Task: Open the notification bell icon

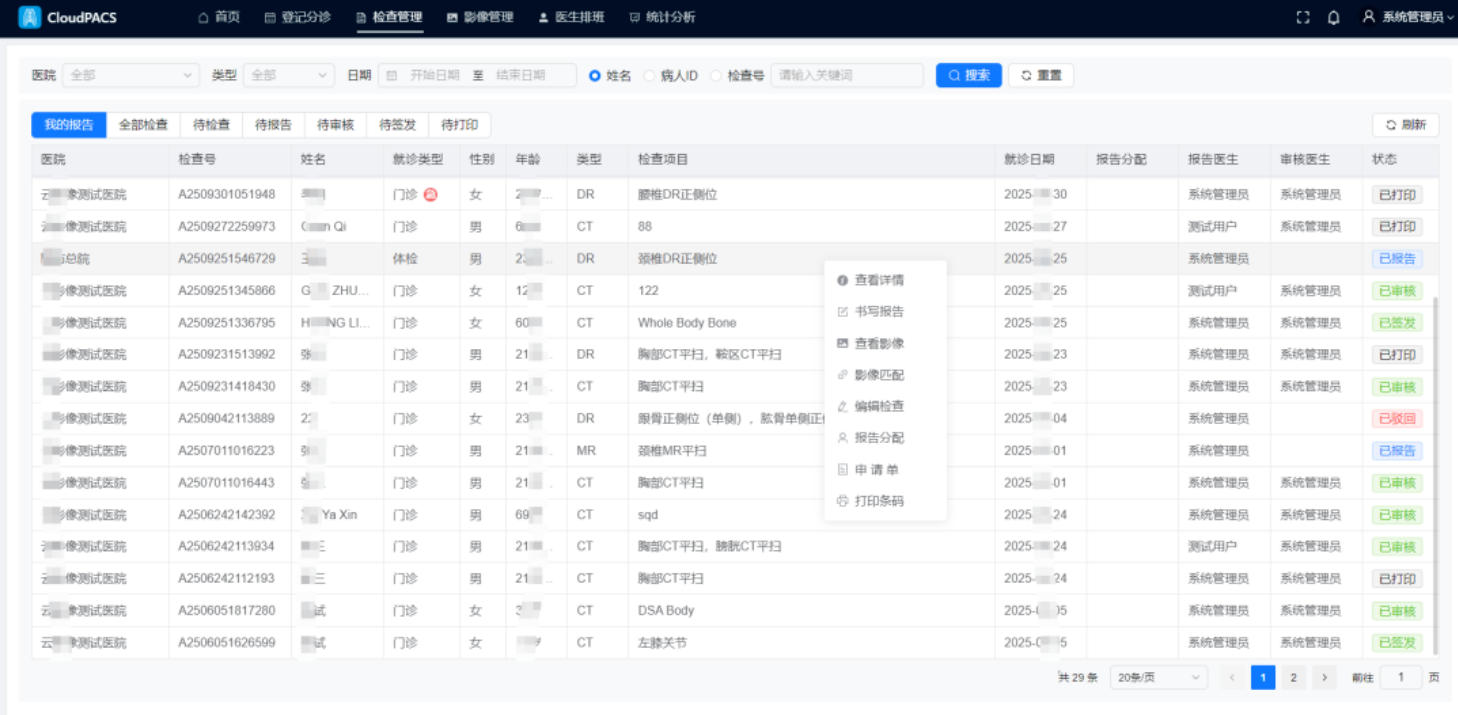Action: tap(1333, 17)
